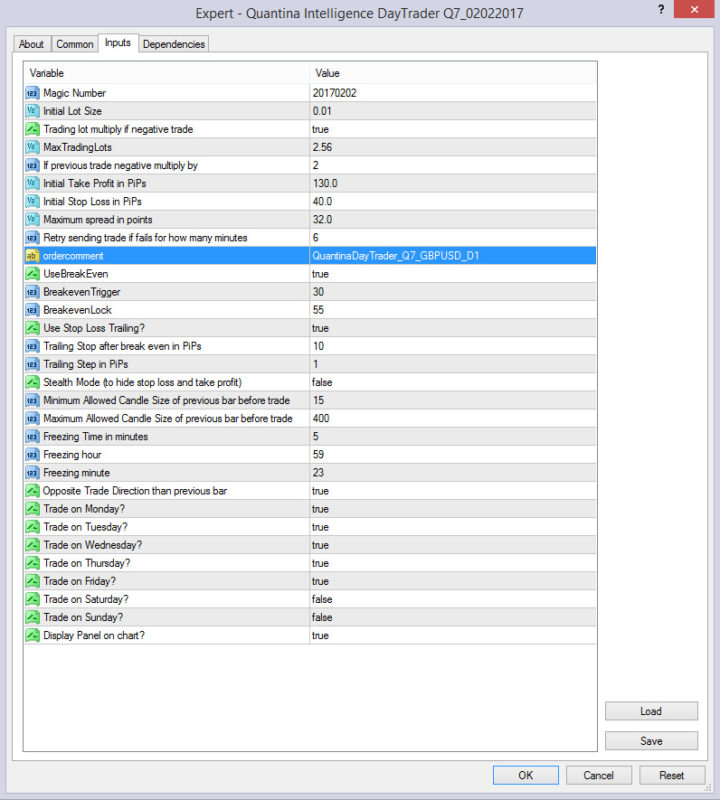The image size is (720, 800).
Task: Click the double-type icon beside Initial Lot Size
Action: (x=32, y=111)
